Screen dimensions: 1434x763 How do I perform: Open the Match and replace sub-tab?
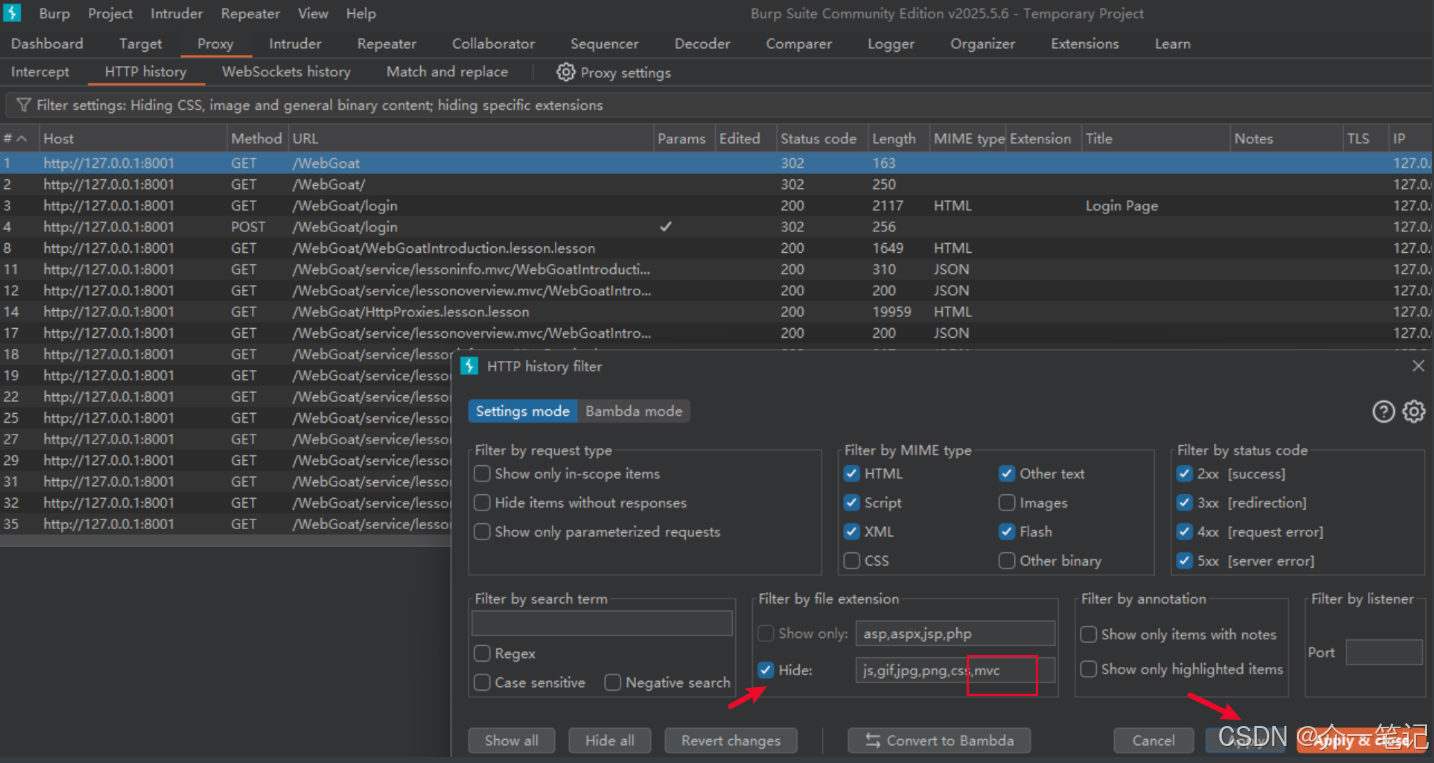pyautogui.click(x=447, y=72)
